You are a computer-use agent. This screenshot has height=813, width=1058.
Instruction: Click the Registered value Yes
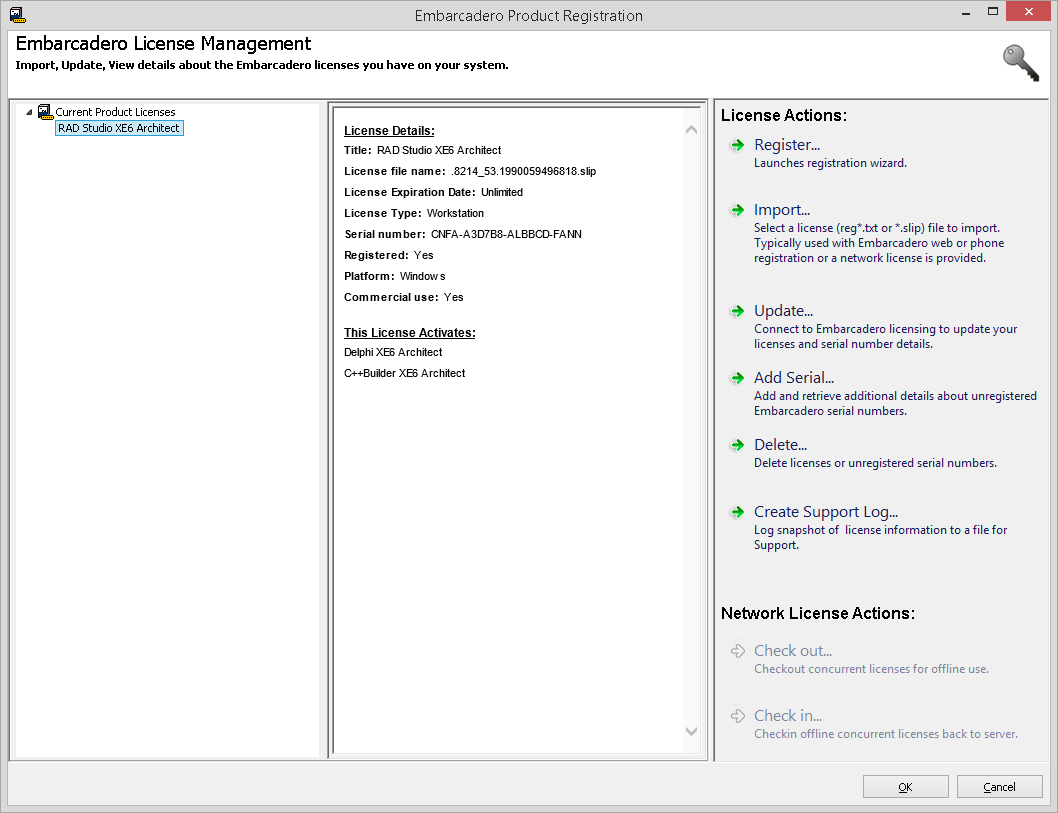424,255
